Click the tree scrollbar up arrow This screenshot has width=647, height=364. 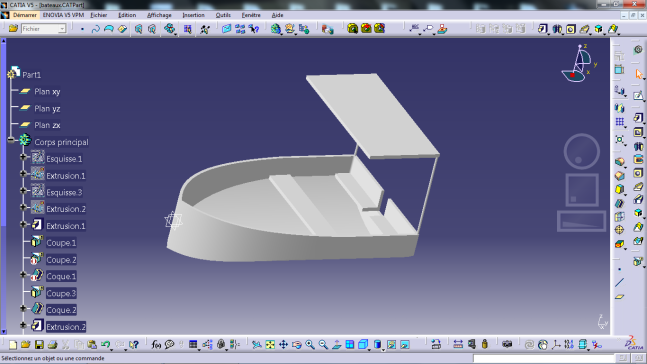(x=3, y=41)
